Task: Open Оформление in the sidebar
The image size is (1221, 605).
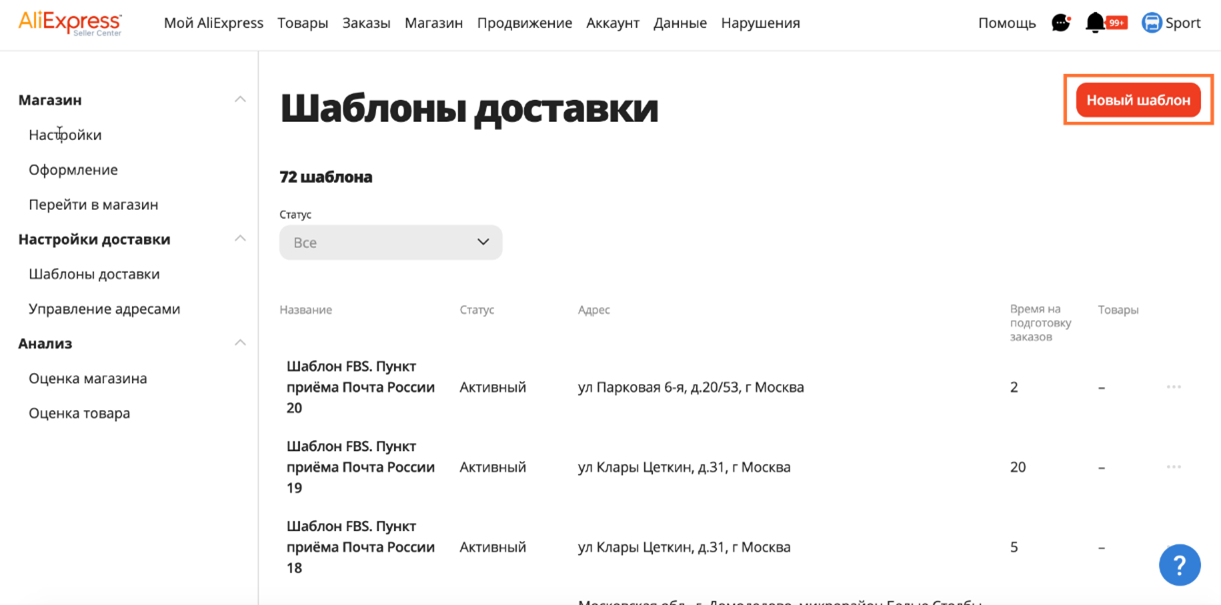Action: click(73, 170)
